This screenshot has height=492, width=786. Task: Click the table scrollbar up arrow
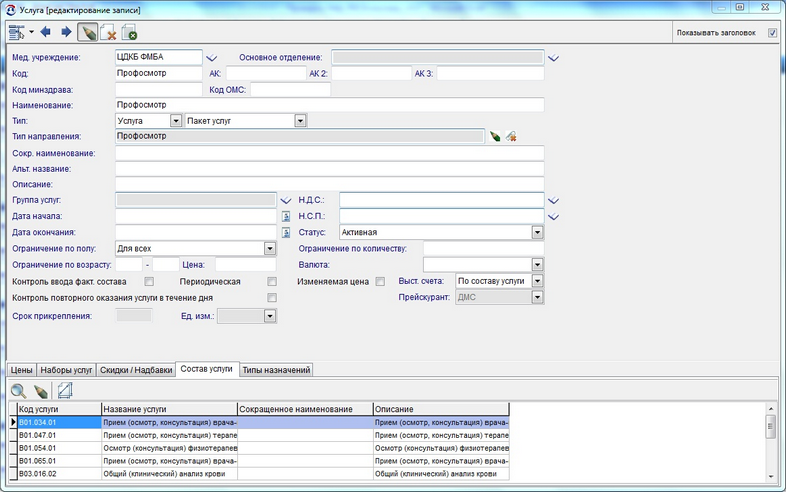click(x=771, y=409)
